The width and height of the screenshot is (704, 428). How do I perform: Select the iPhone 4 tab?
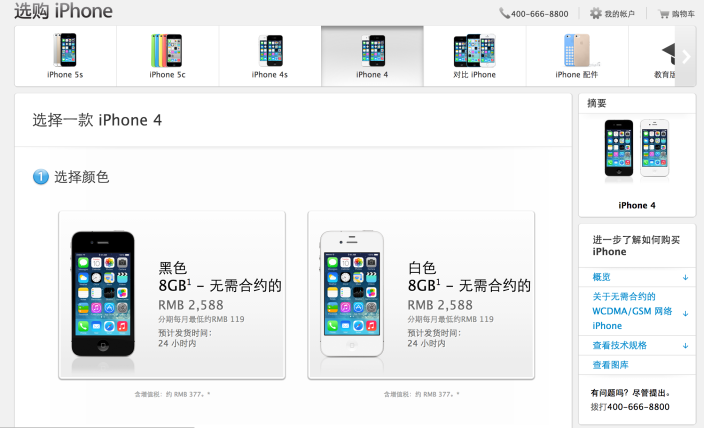(372, 56)
